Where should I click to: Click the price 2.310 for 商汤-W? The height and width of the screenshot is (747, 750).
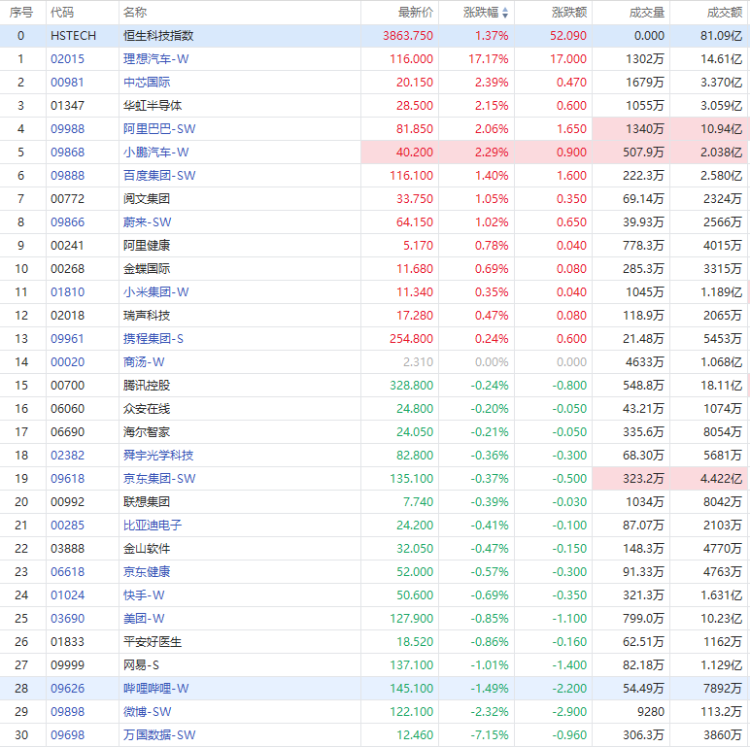(x=418, y=362)
